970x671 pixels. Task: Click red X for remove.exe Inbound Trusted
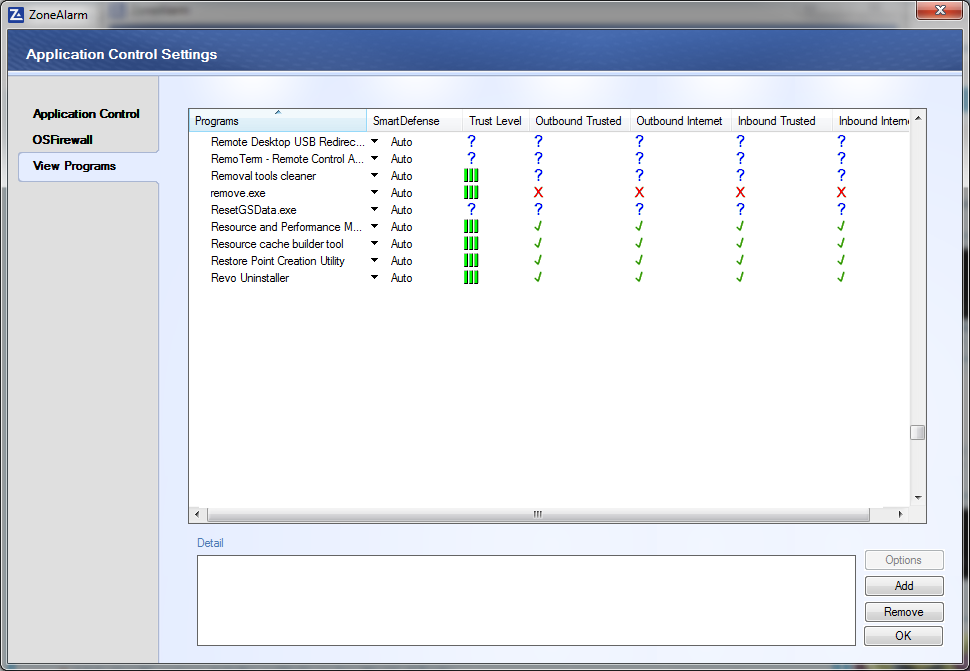741,193
